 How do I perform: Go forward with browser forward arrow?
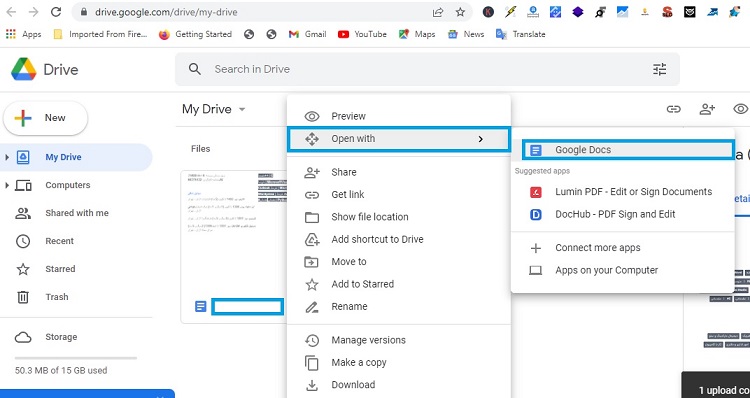tap(33, 12)
